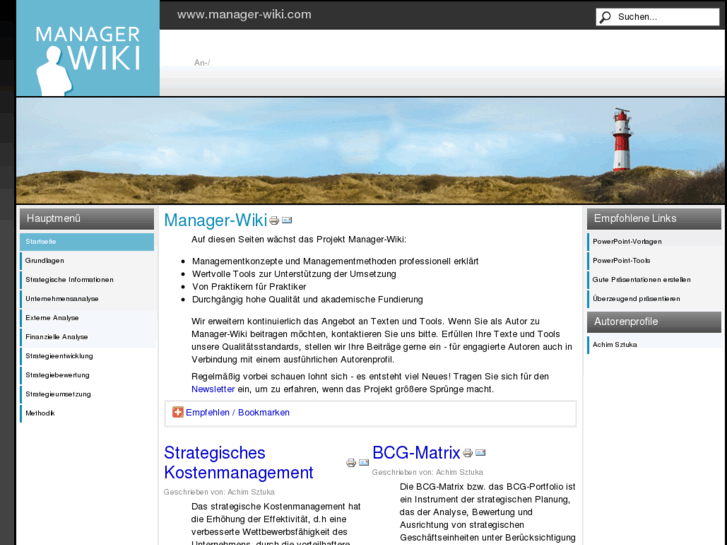Image resolution: width=727 pixels, height=545 pixels.
Task: Click the An-/ link in header
Action: (202, 63)
